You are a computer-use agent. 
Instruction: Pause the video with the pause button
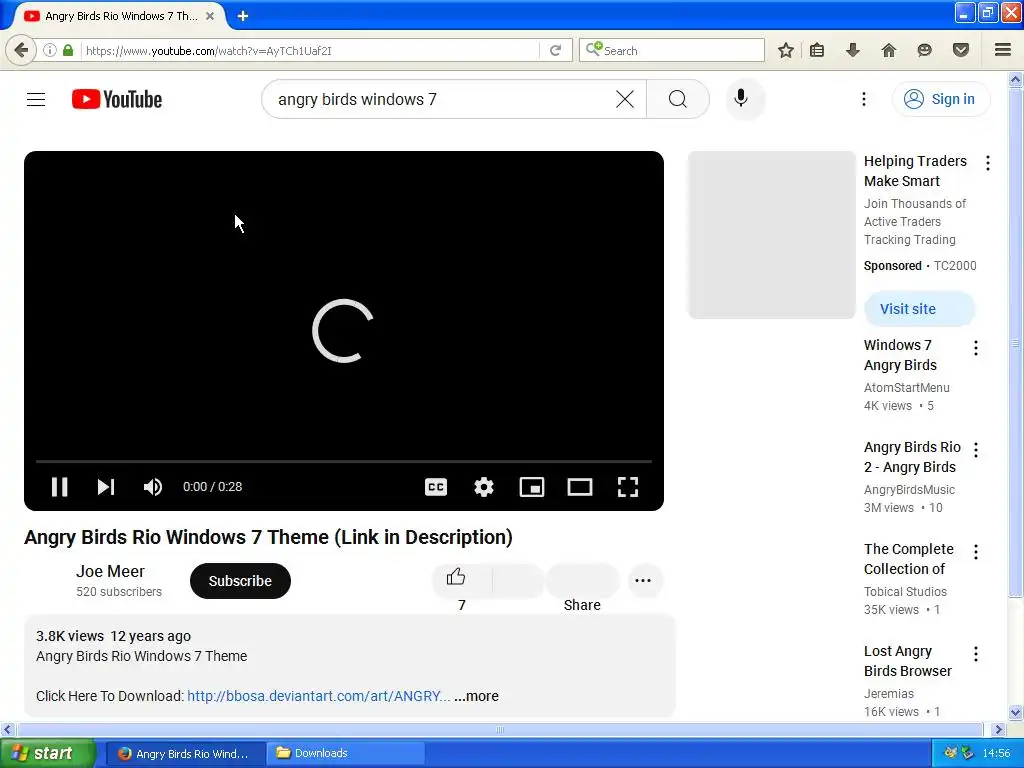59,487
